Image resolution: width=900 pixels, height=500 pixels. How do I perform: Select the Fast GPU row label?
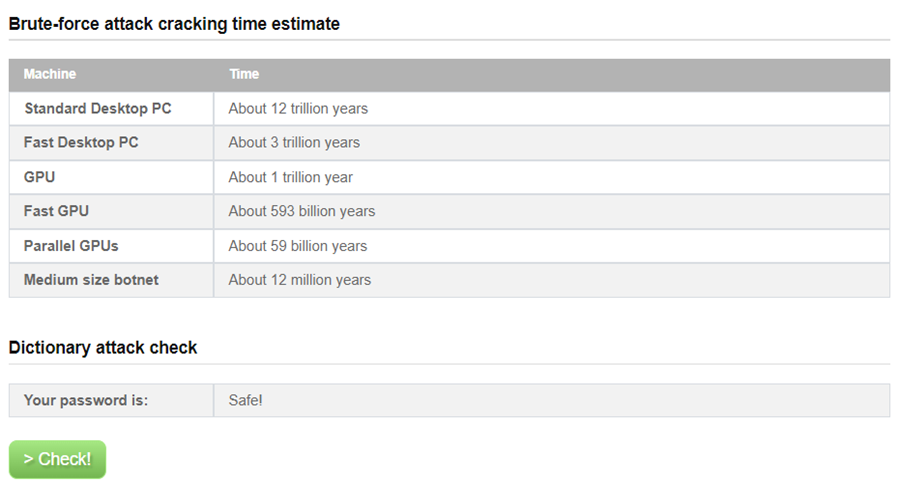click(56, 211)
